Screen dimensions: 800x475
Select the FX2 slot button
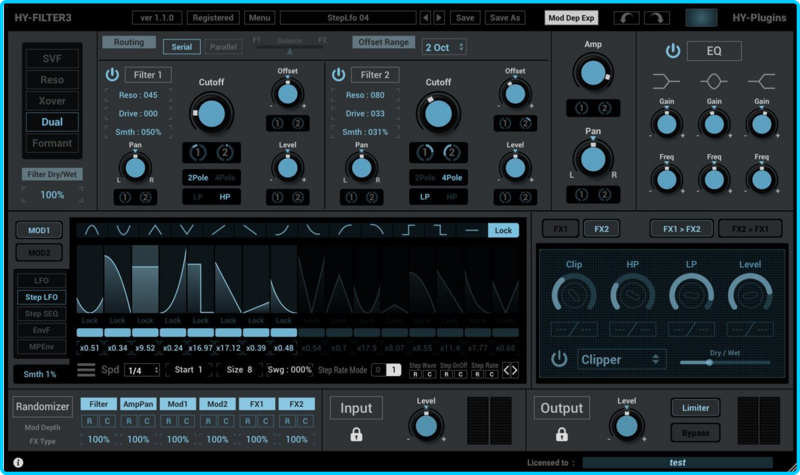pos(602,229)
